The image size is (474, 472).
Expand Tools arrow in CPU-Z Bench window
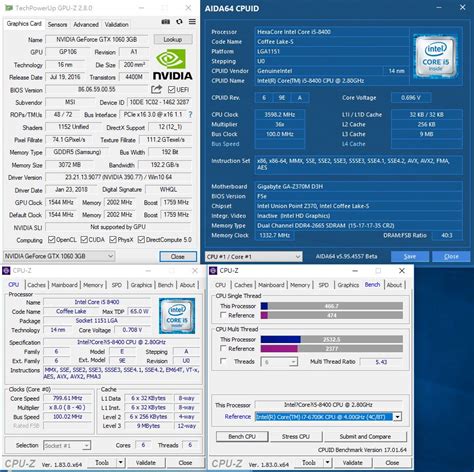pyautogui.click(x=328, y=463)
